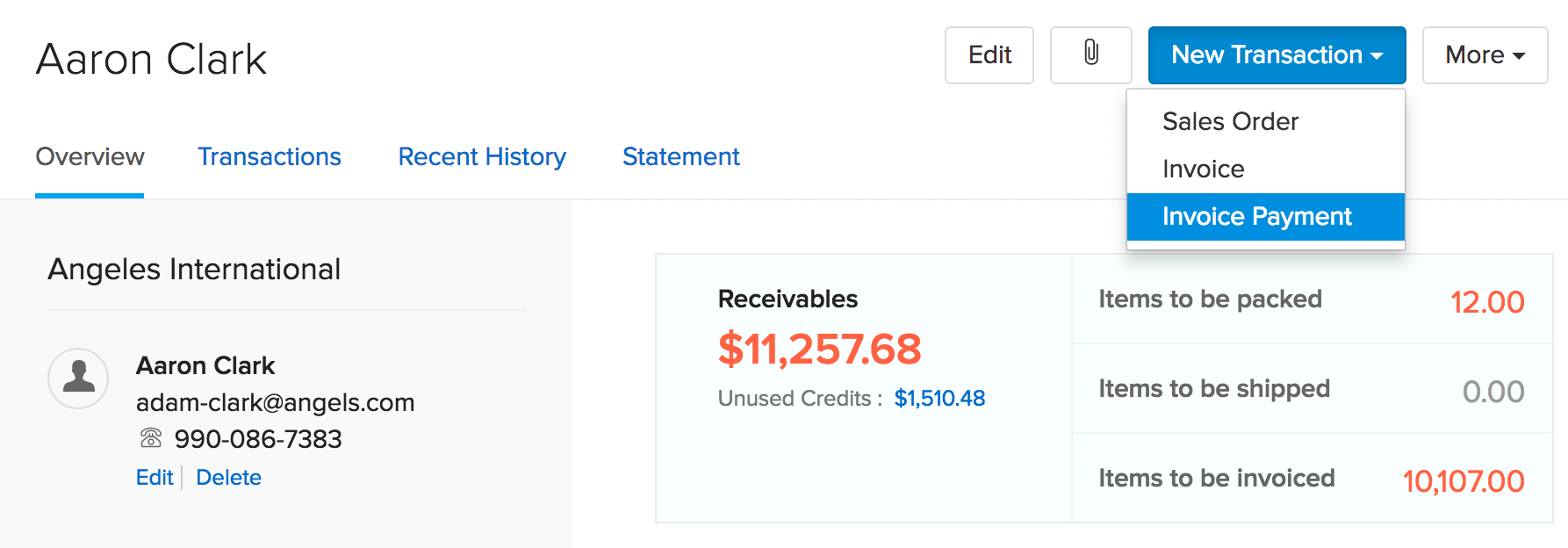Open the Transactions tab
Viewport: 1568px width, 548px height.
pos(269,156)
